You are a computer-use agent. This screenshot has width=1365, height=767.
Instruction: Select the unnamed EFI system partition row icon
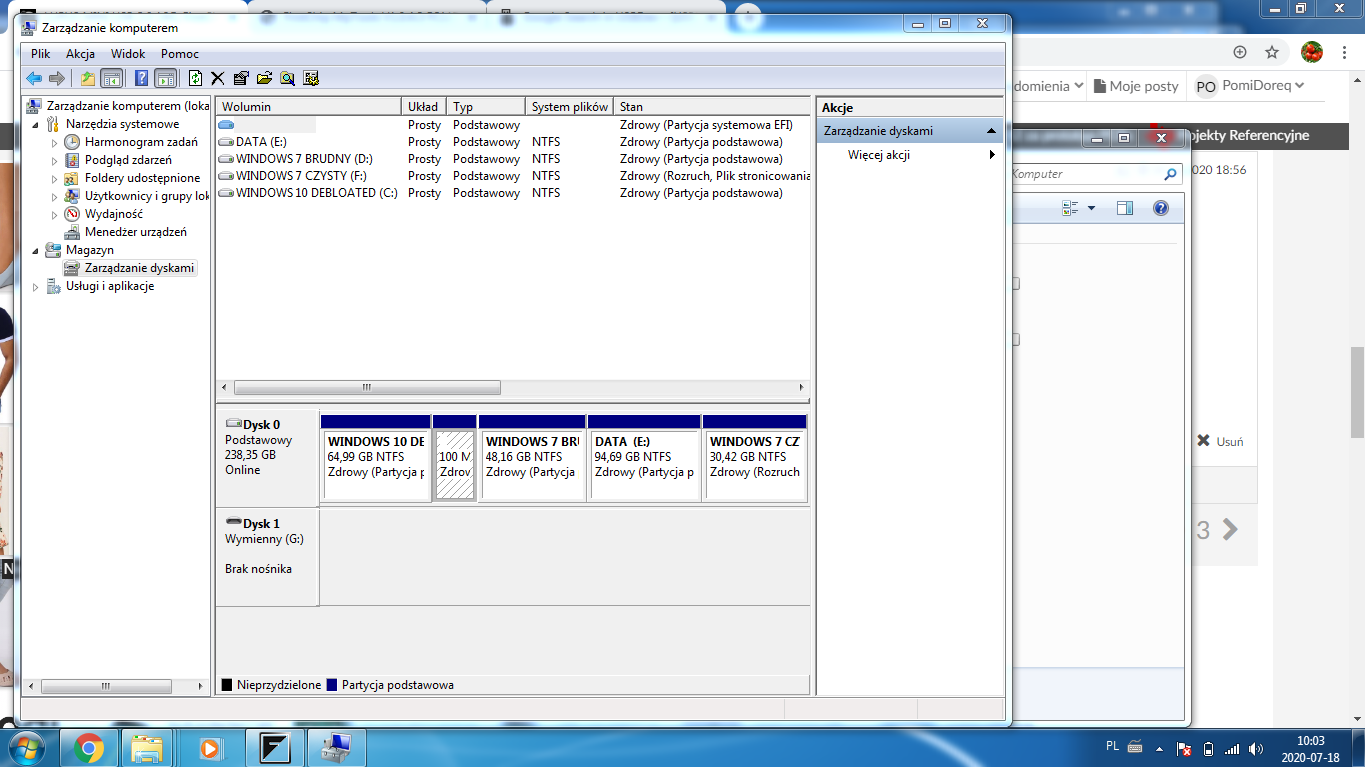click(226, 125)
